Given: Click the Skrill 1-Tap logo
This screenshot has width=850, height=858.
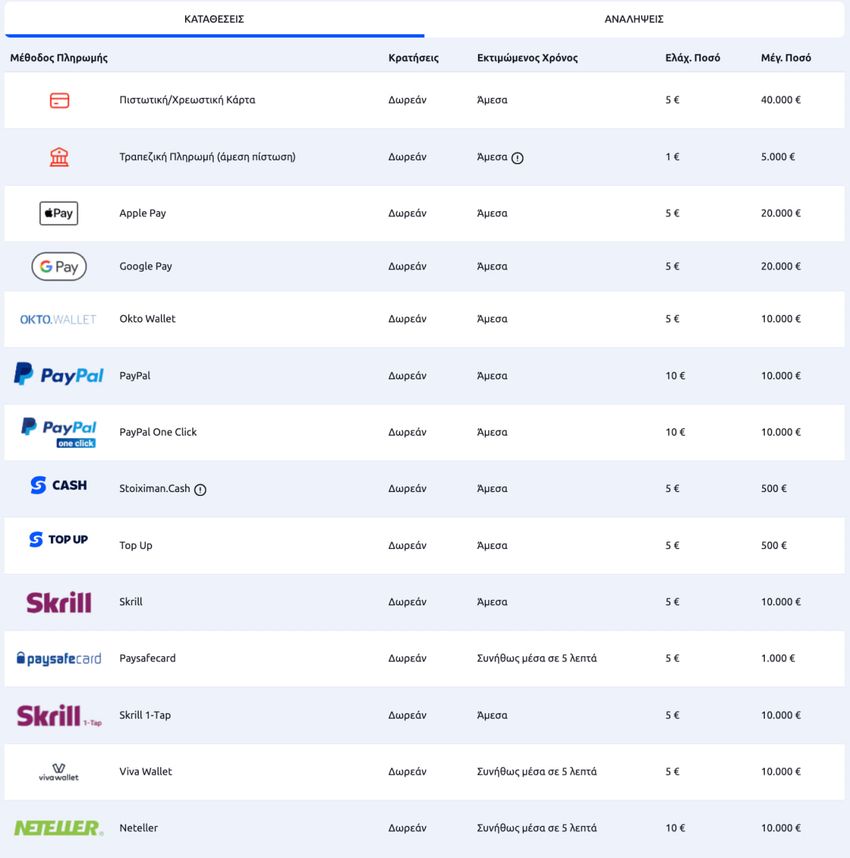Looking at the screenshot, I should [x=59, y=716].
